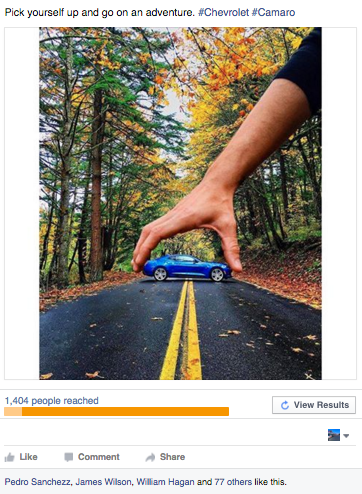Open the Camaro road photo
The image size is (362, 494).
point(180,203)
